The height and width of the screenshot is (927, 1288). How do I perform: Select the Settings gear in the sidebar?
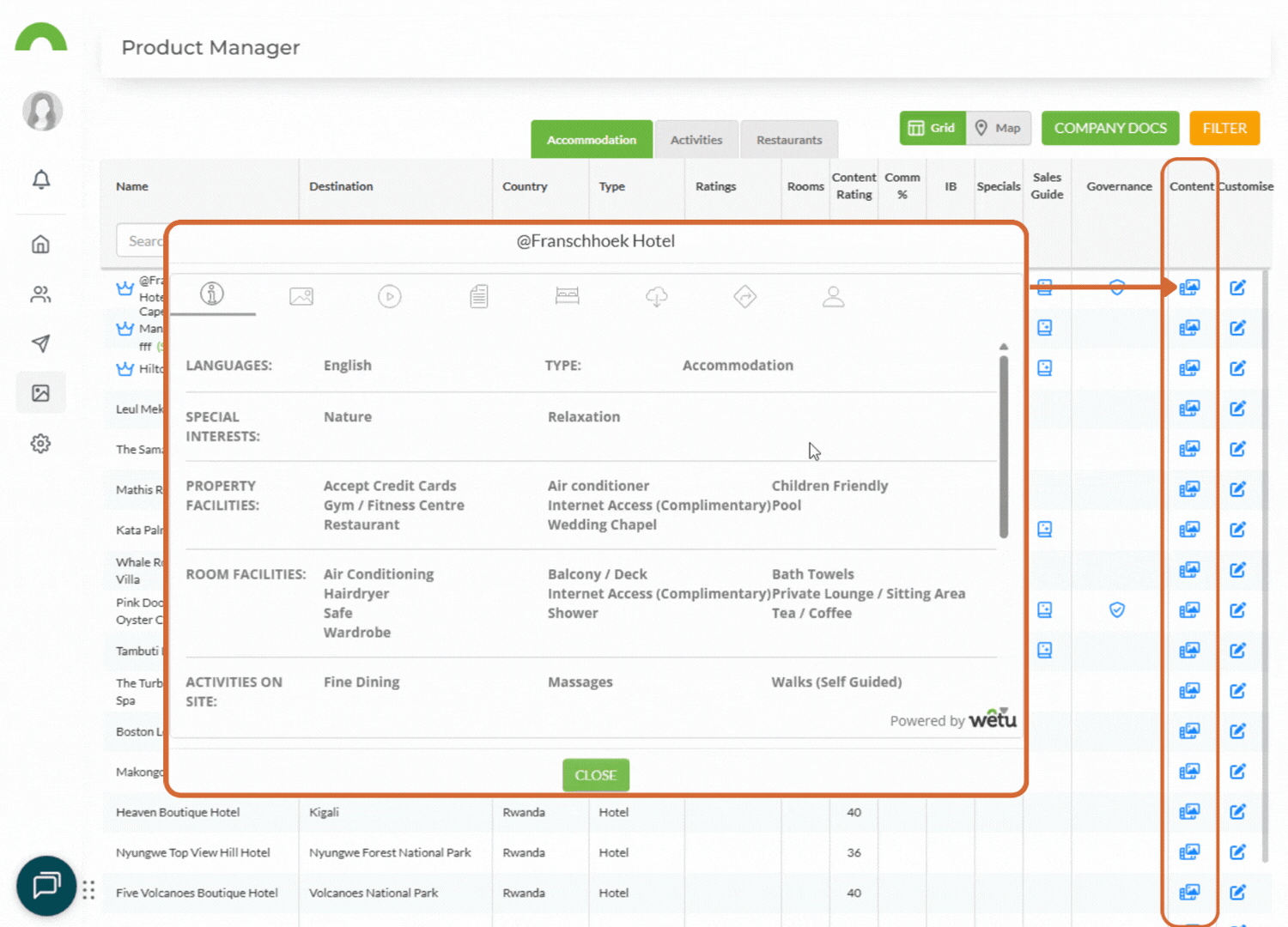(40, 443)
